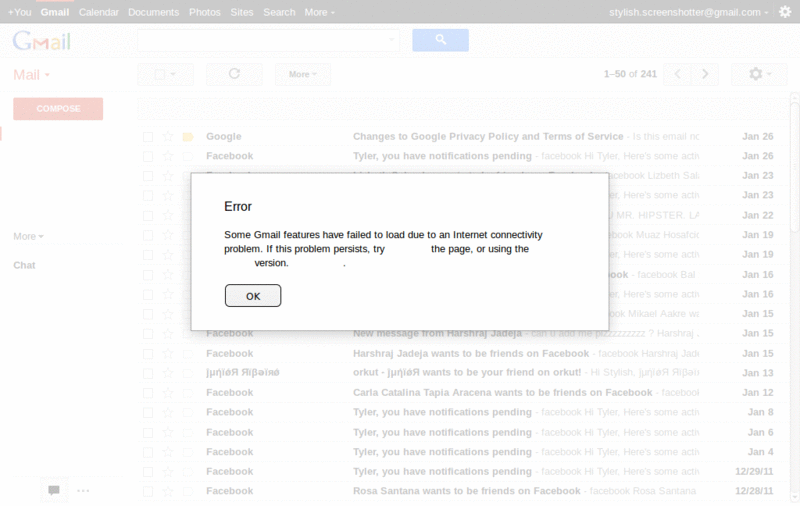Star the Carla Catalina Tapia Aracena email
The image size is (800, 506).
coord(167,393)
